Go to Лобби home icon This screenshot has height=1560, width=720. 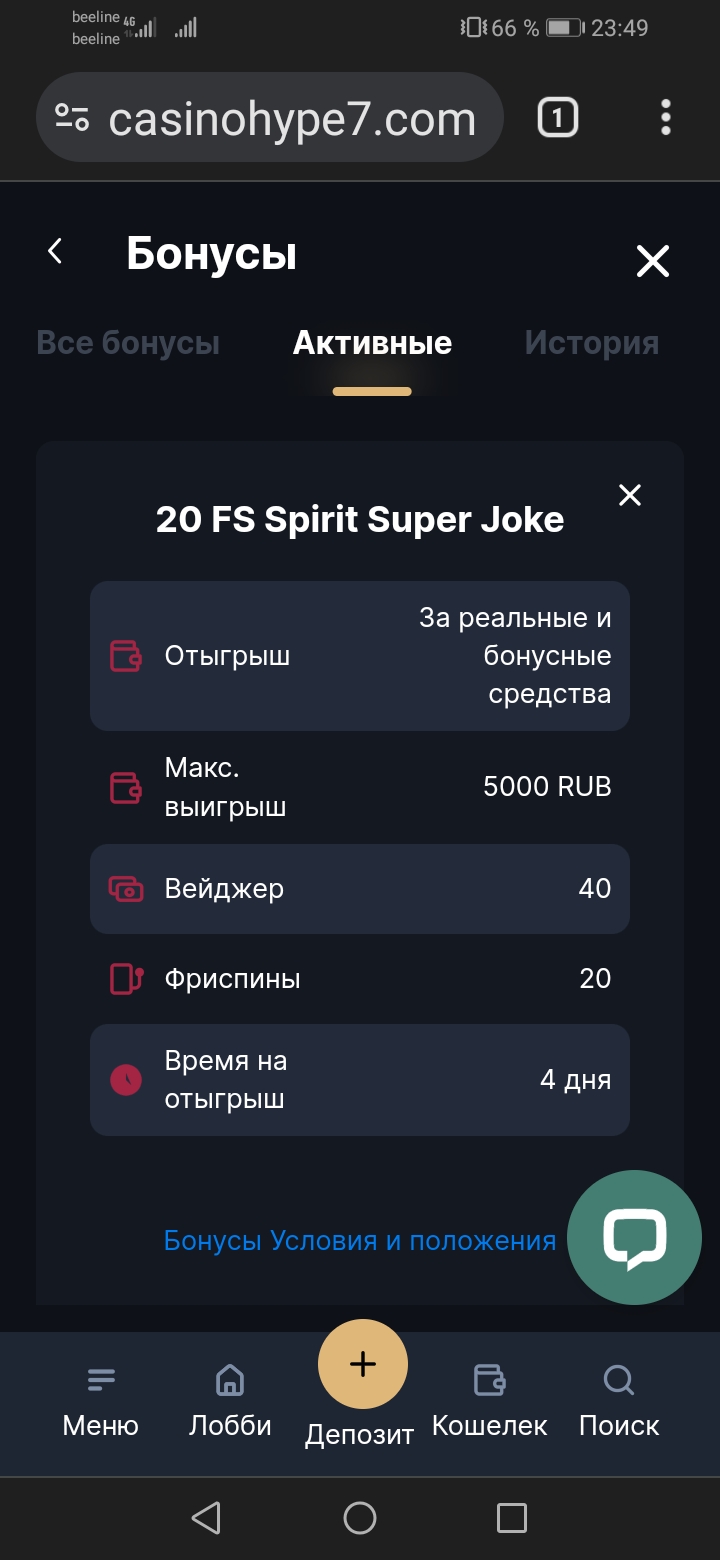(x=230, y=1402)
